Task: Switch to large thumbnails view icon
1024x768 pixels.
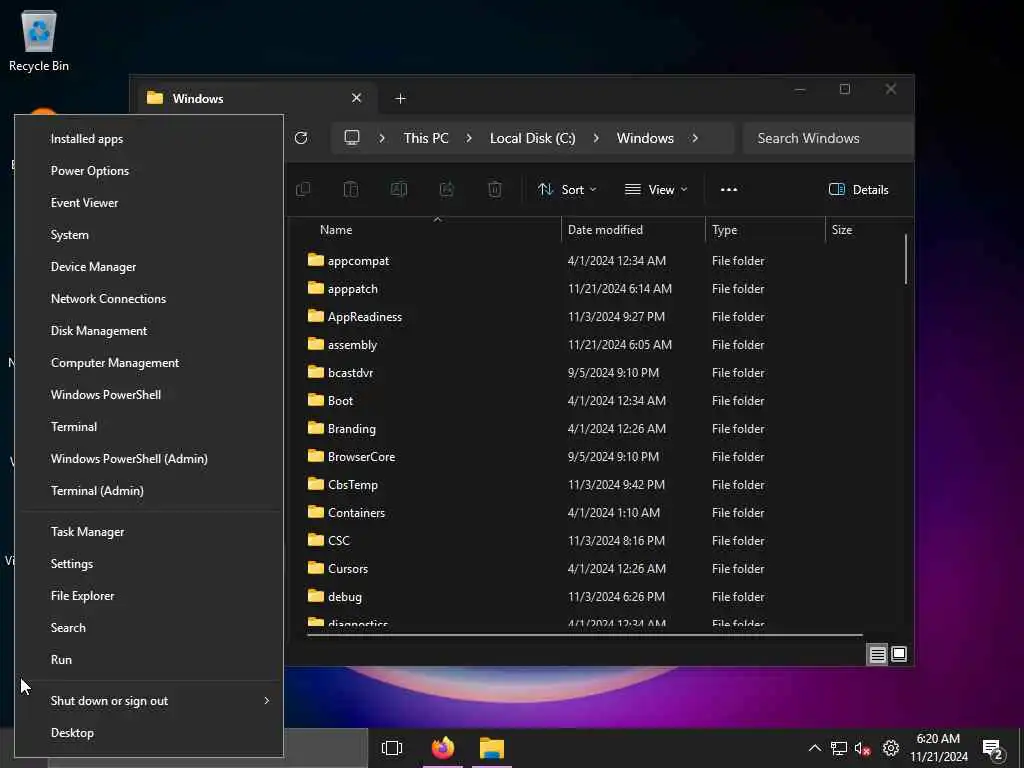Action: [899, 654]
